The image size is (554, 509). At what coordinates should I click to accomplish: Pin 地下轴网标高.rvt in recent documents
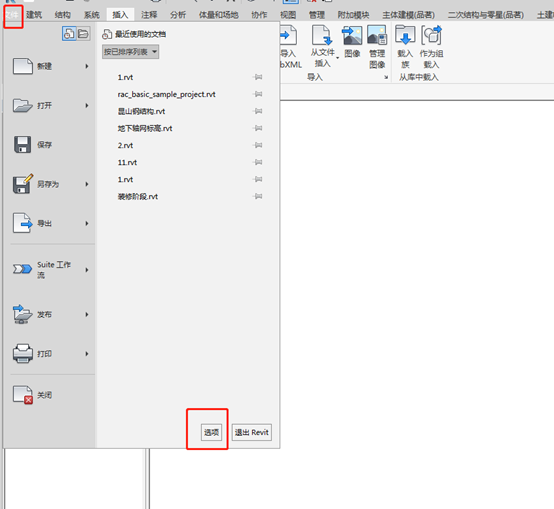tap(258, 128)
